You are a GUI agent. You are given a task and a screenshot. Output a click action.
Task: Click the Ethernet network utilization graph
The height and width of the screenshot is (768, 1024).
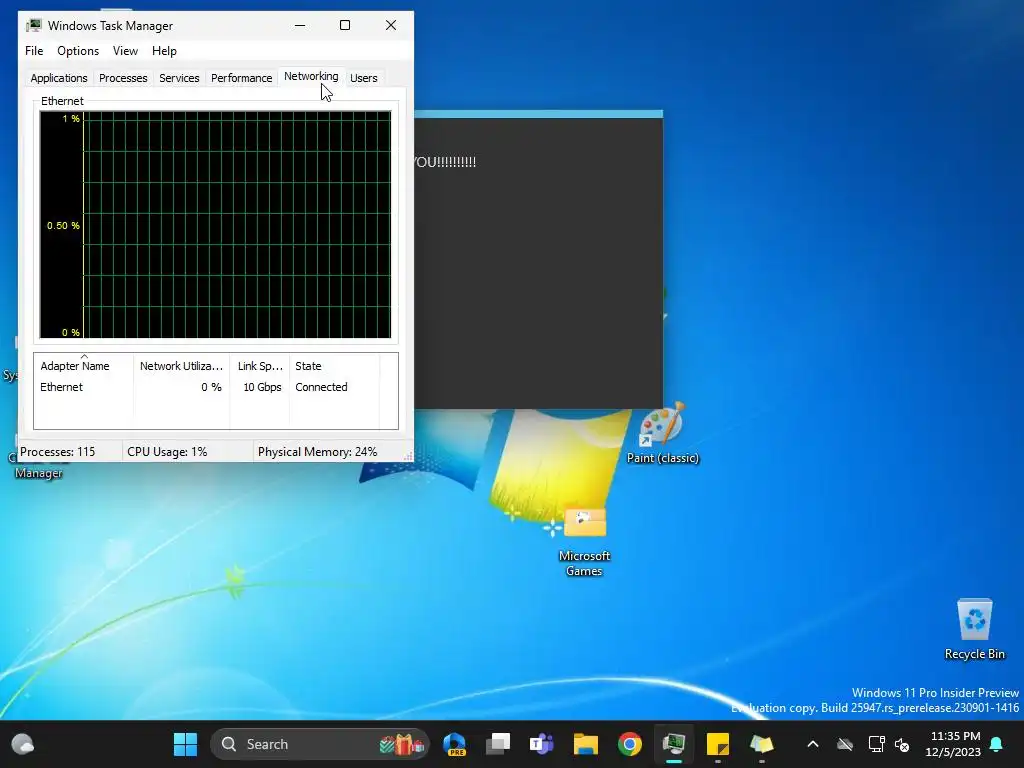[x=216, y=225]
